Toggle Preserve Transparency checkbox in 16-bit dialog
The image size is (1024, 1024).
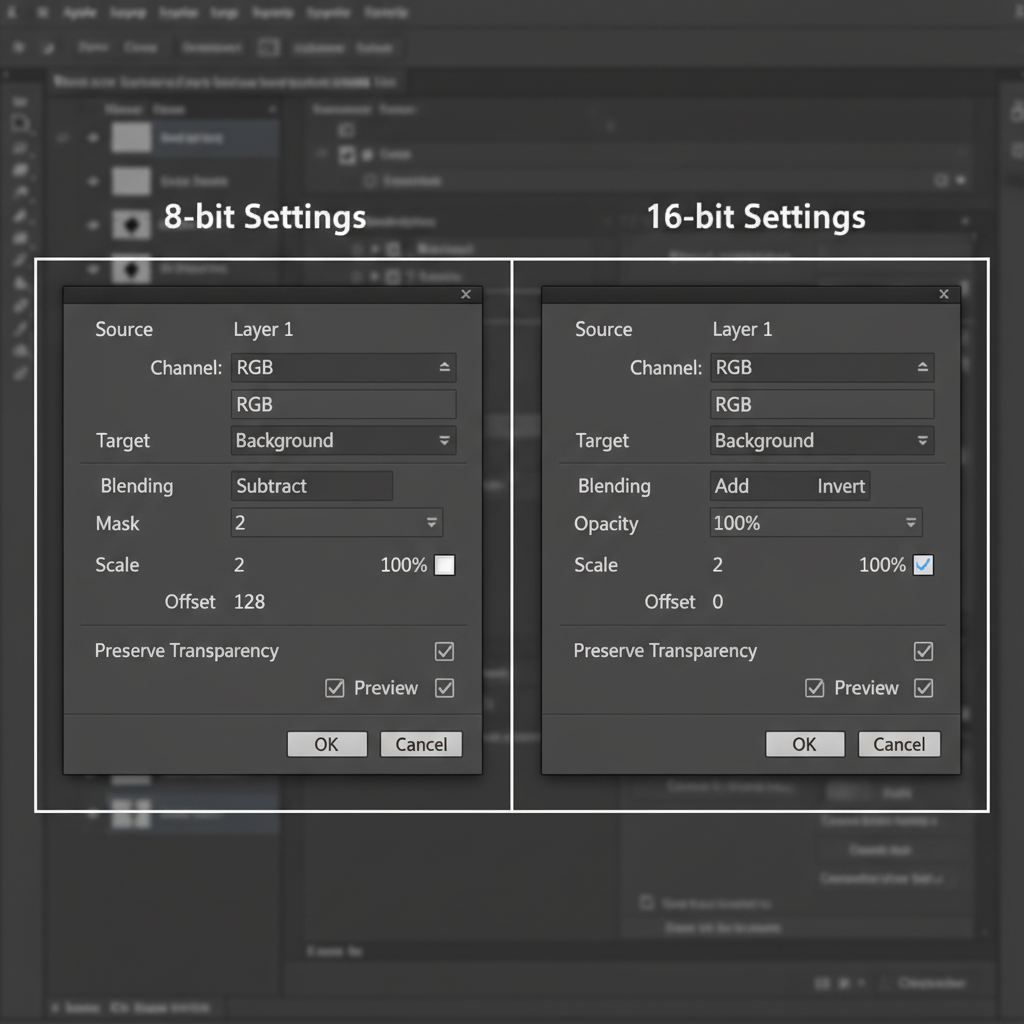pyautogui.click(x=923, y=651)
